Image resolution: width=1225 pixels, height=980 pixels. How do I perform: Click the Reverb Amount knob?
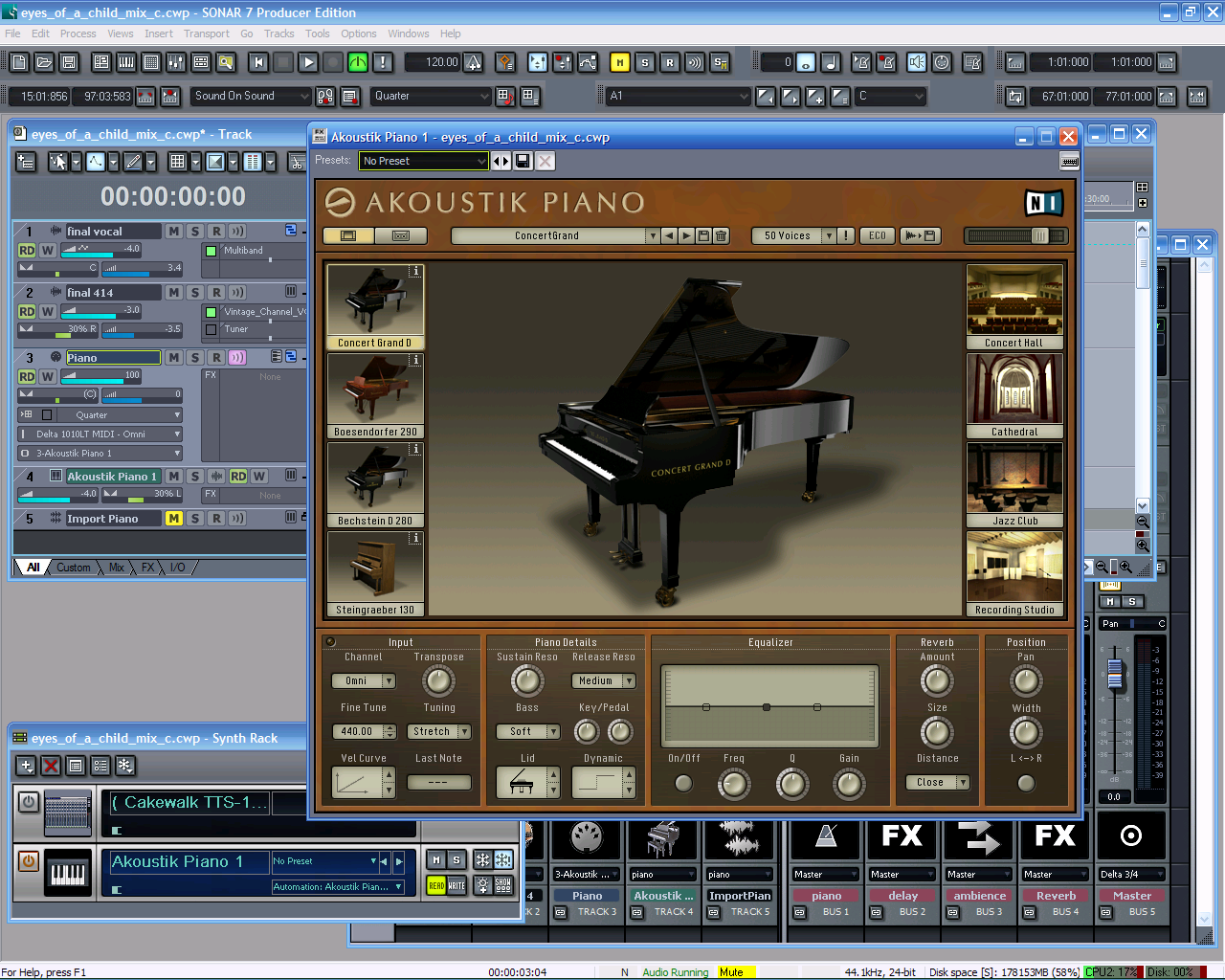[937, 681]
